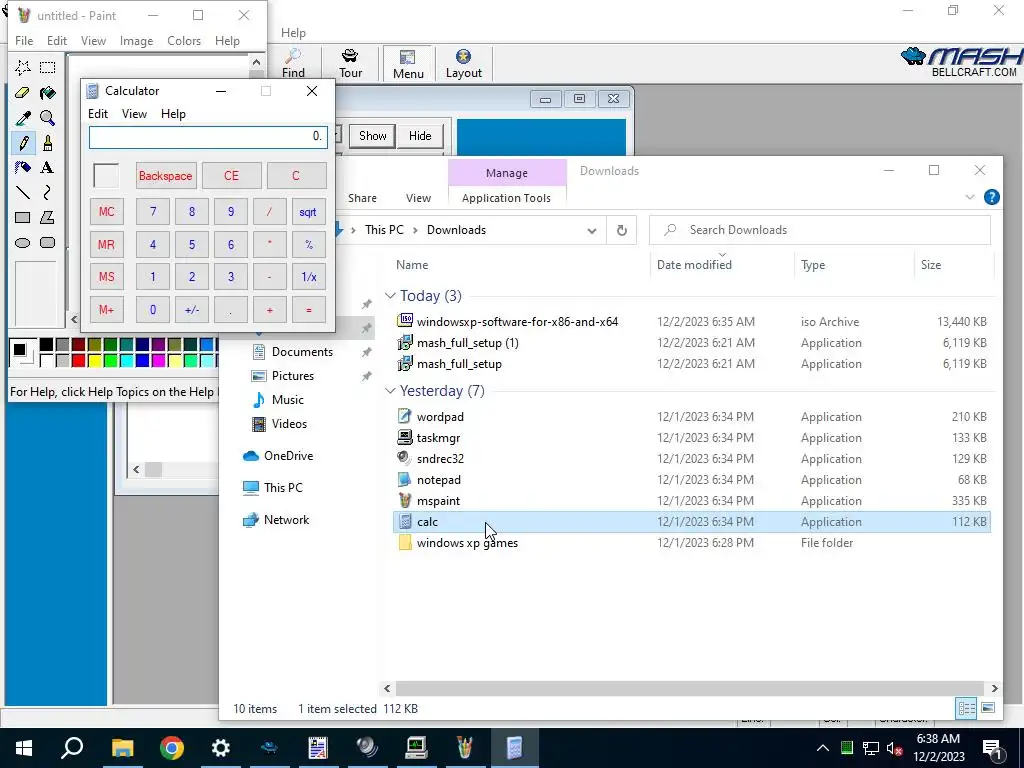Click the Explorer help question mark icon
Image resolution: width=1024 pixels, height=768 pixels.
tap(991, 197)
